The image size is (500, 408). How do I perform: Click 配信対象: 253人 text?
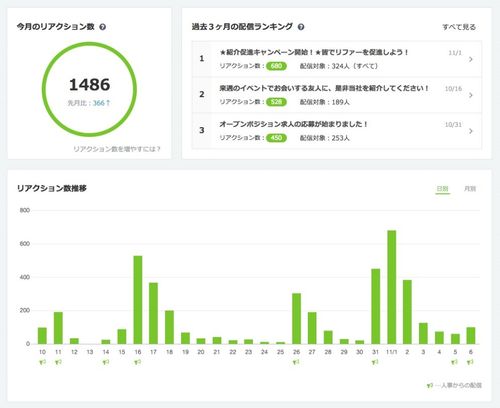pos(325,138)
